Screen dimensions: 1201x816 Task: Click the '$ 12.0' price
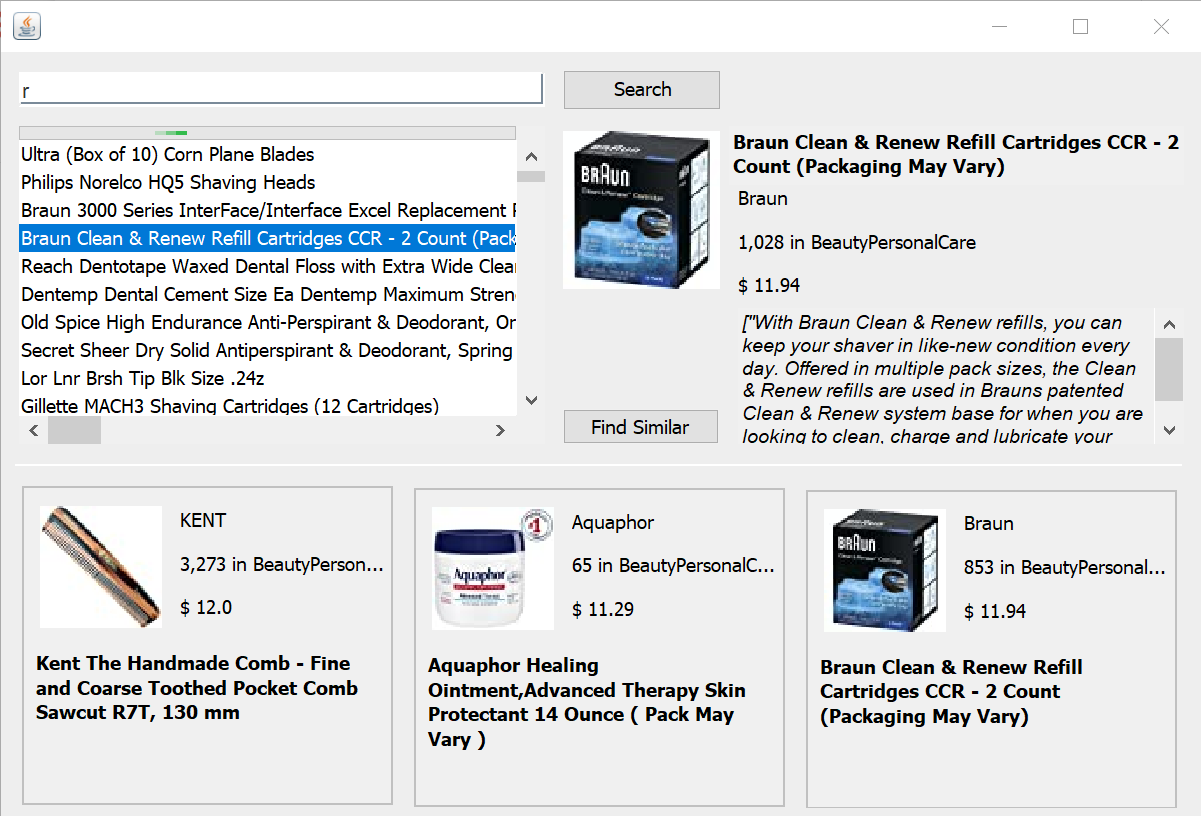(x=206, y=608)
